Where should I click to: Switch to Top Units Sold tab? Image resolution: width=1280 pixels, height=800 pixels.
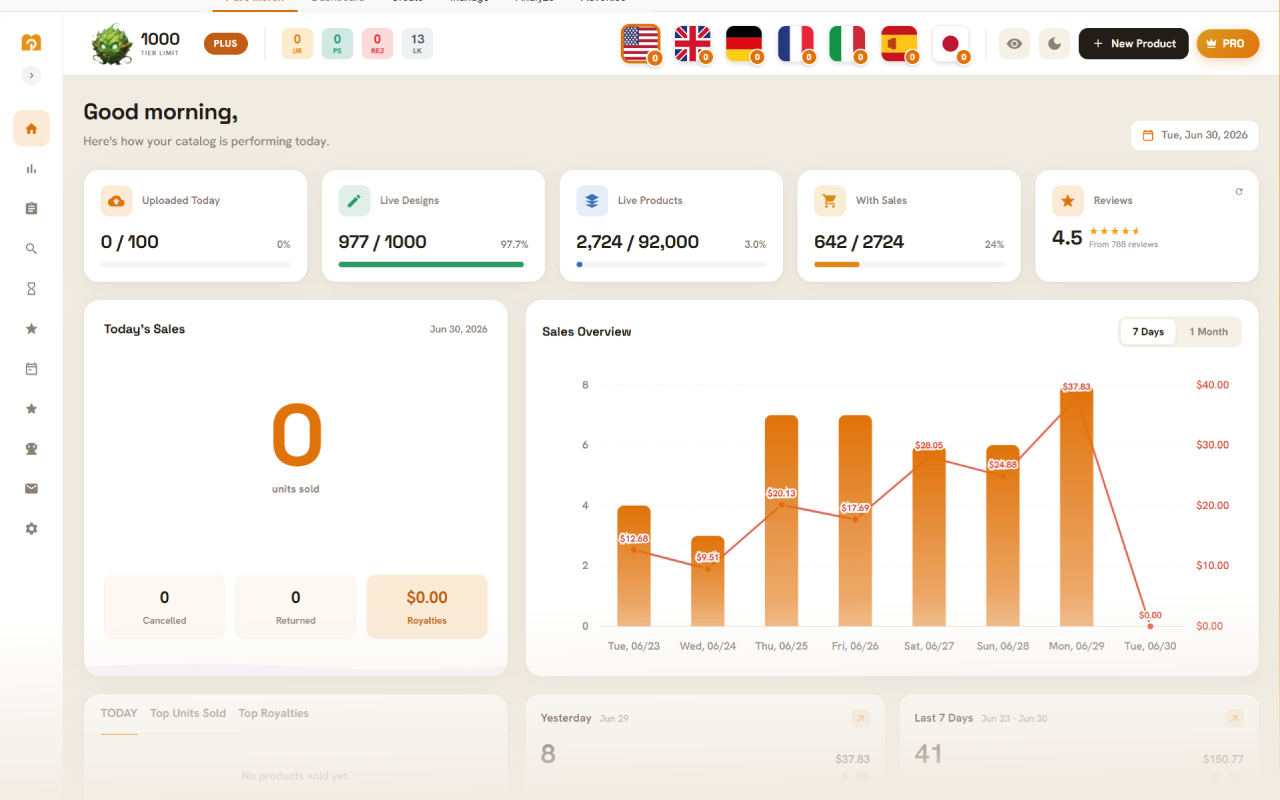pyautogui.click(x=188, y=714)
